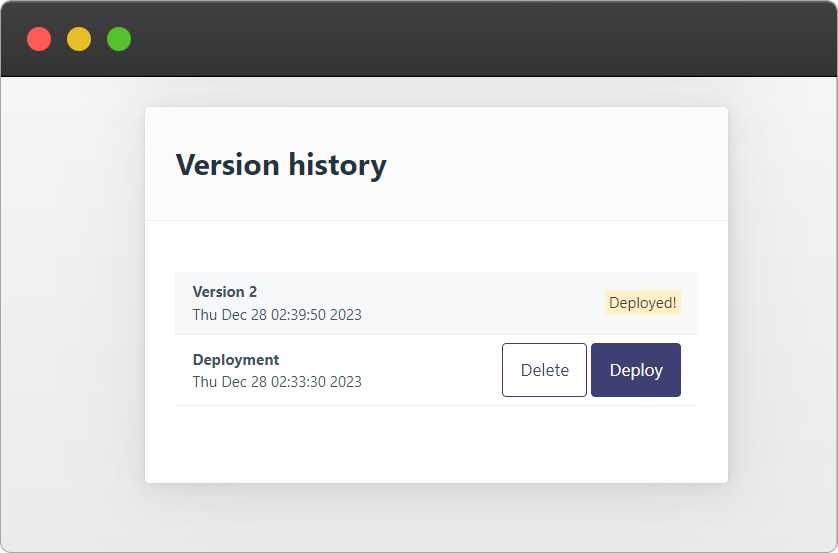The width and height of the screenshot is (838, 553).
Task: Delete the Deployment version entry
Action: coord(544,370)
